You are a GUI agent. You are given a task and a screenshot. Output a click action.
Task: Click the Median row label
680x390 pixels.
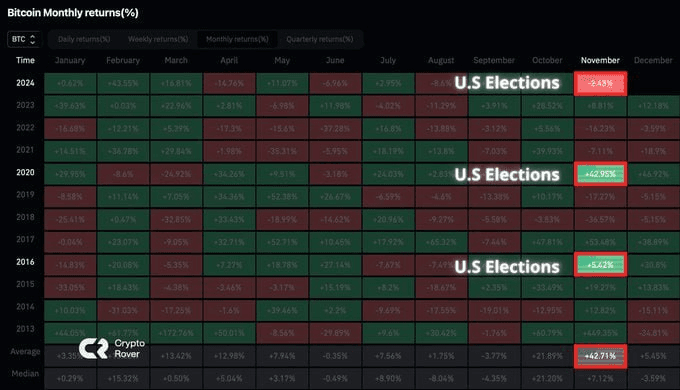[25, 374]
